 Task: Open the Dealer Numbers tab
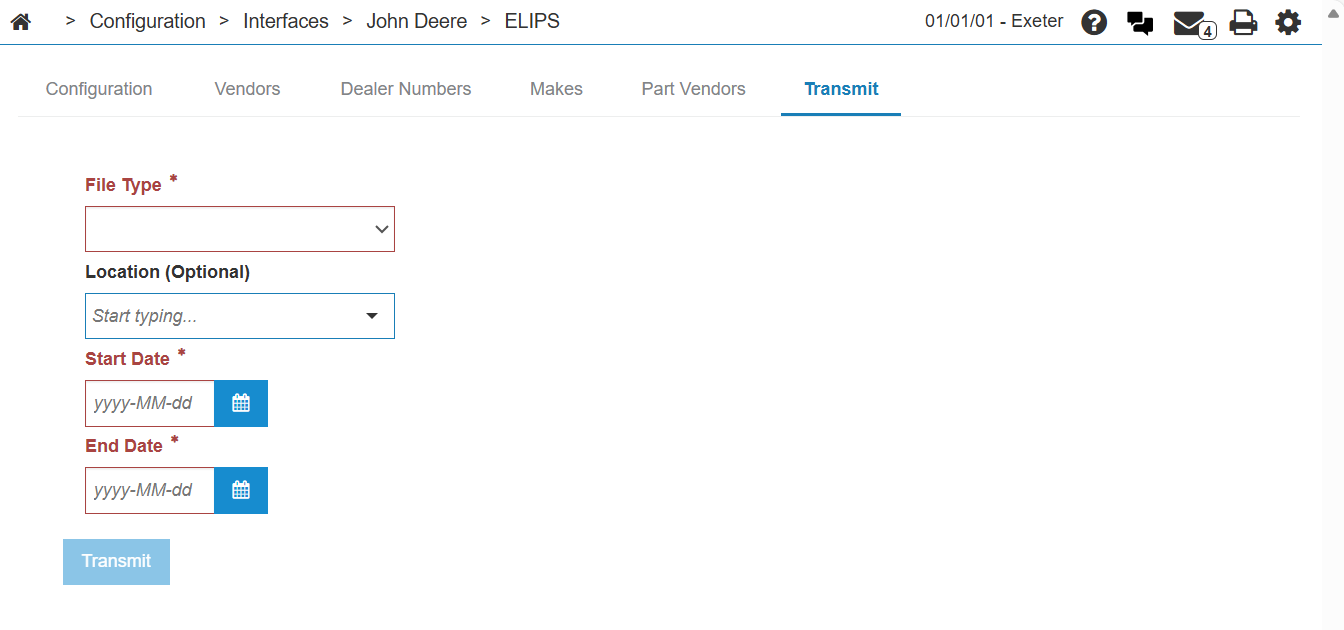406,89
